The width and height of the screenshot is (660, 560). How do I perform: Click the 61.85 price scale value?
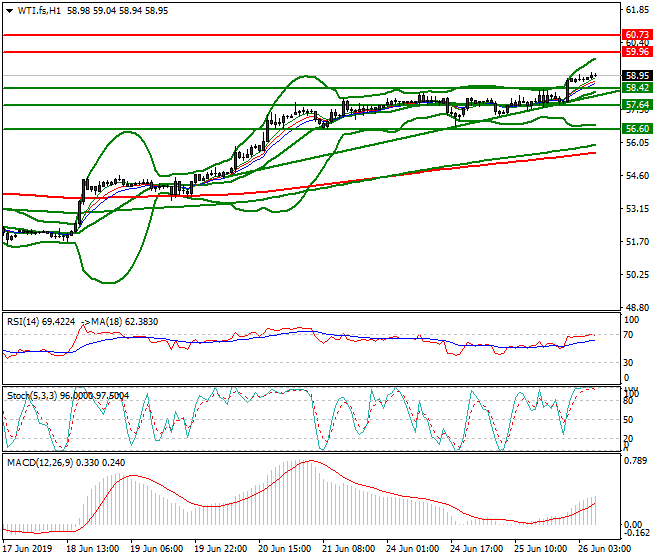[x=637, y=10]
